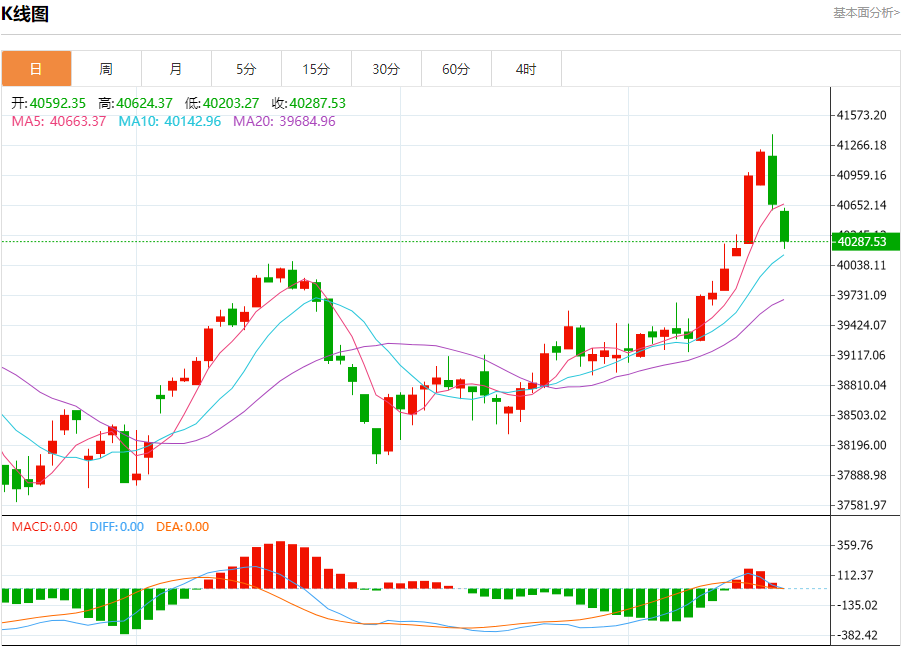Click the 38503.02 price axis label
Viewport: 905px width, 646px height.
click(862, 415)
